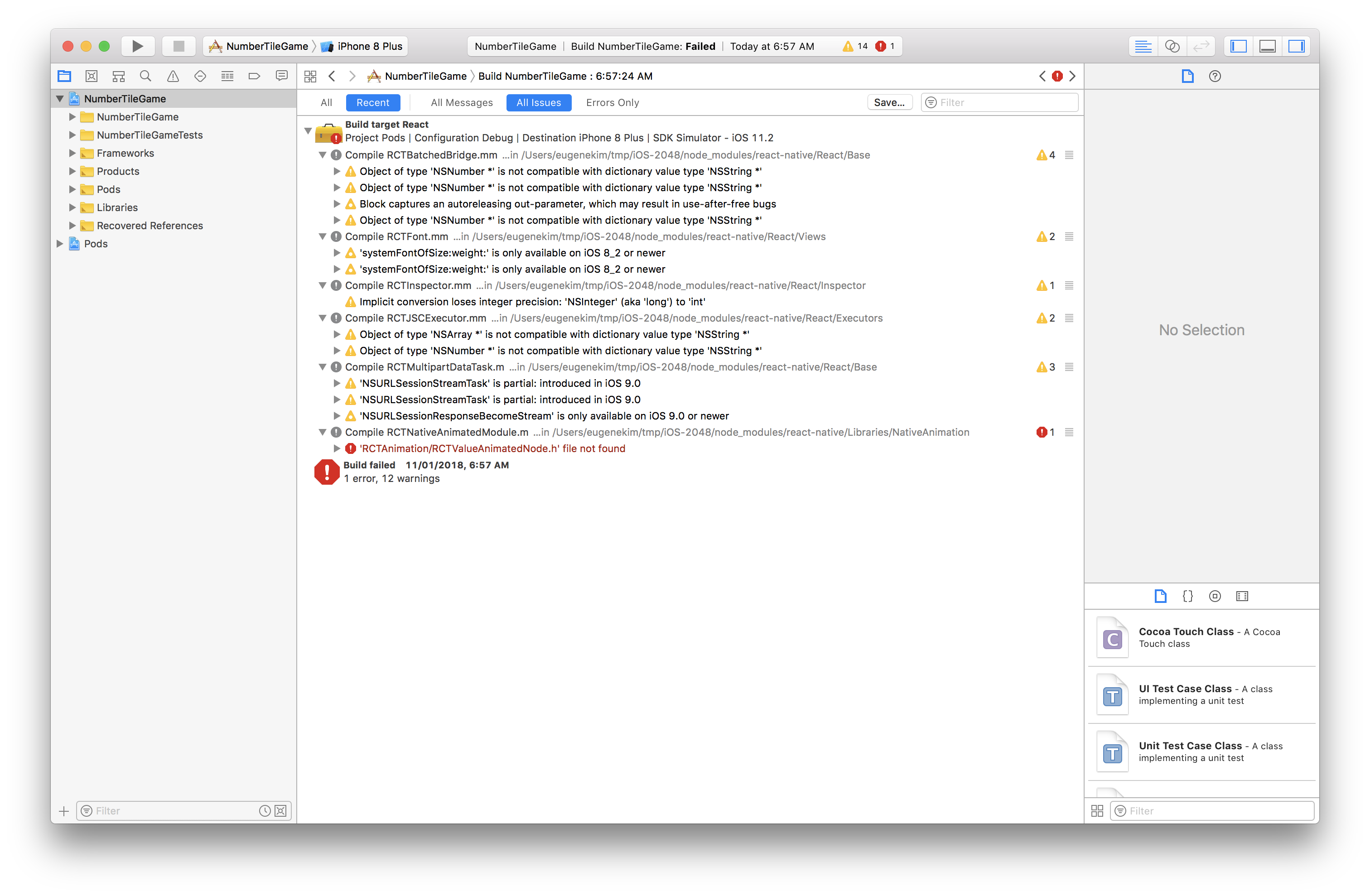This screenshot has height=896, width=1370.
Task: Show the Quick Help inspector icon
Action: point(1215,76)
